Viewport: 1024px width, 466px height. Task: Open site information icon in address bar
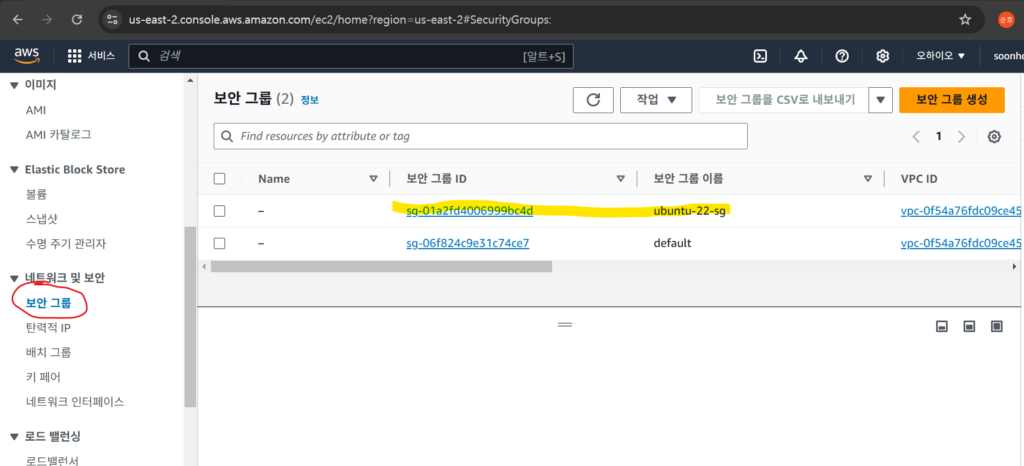(x=112, y=20)
